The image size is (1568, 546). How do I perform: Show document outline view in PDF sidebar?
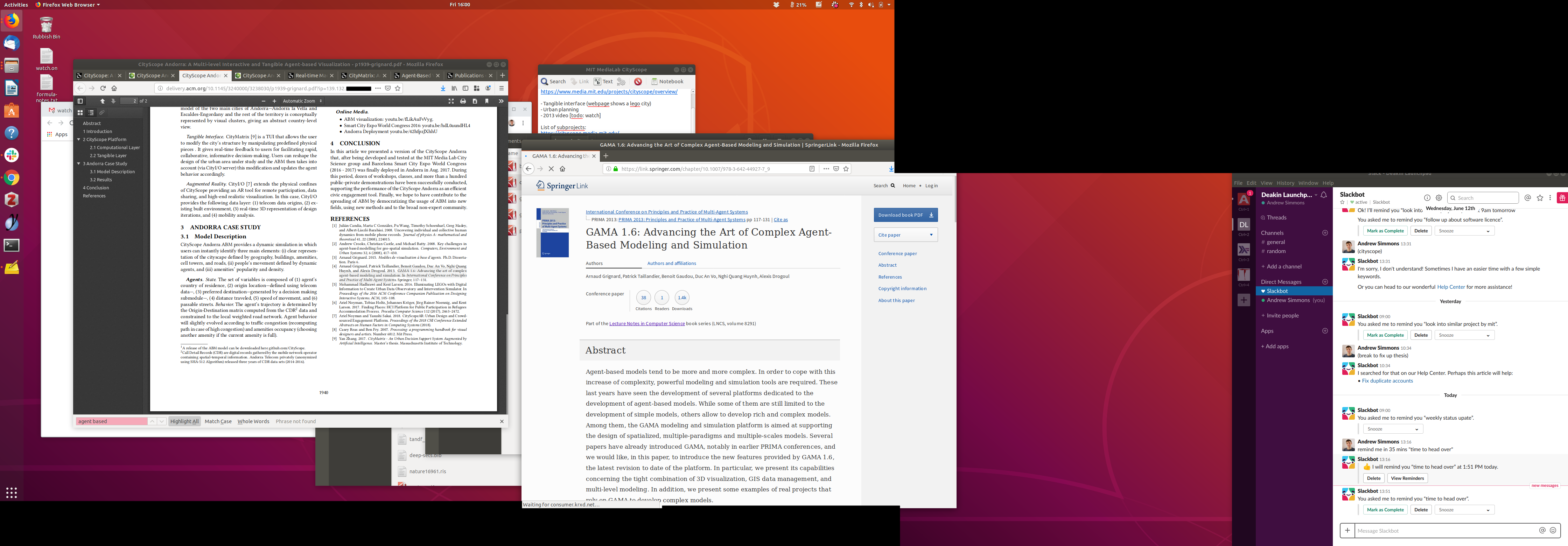point(91,113)
